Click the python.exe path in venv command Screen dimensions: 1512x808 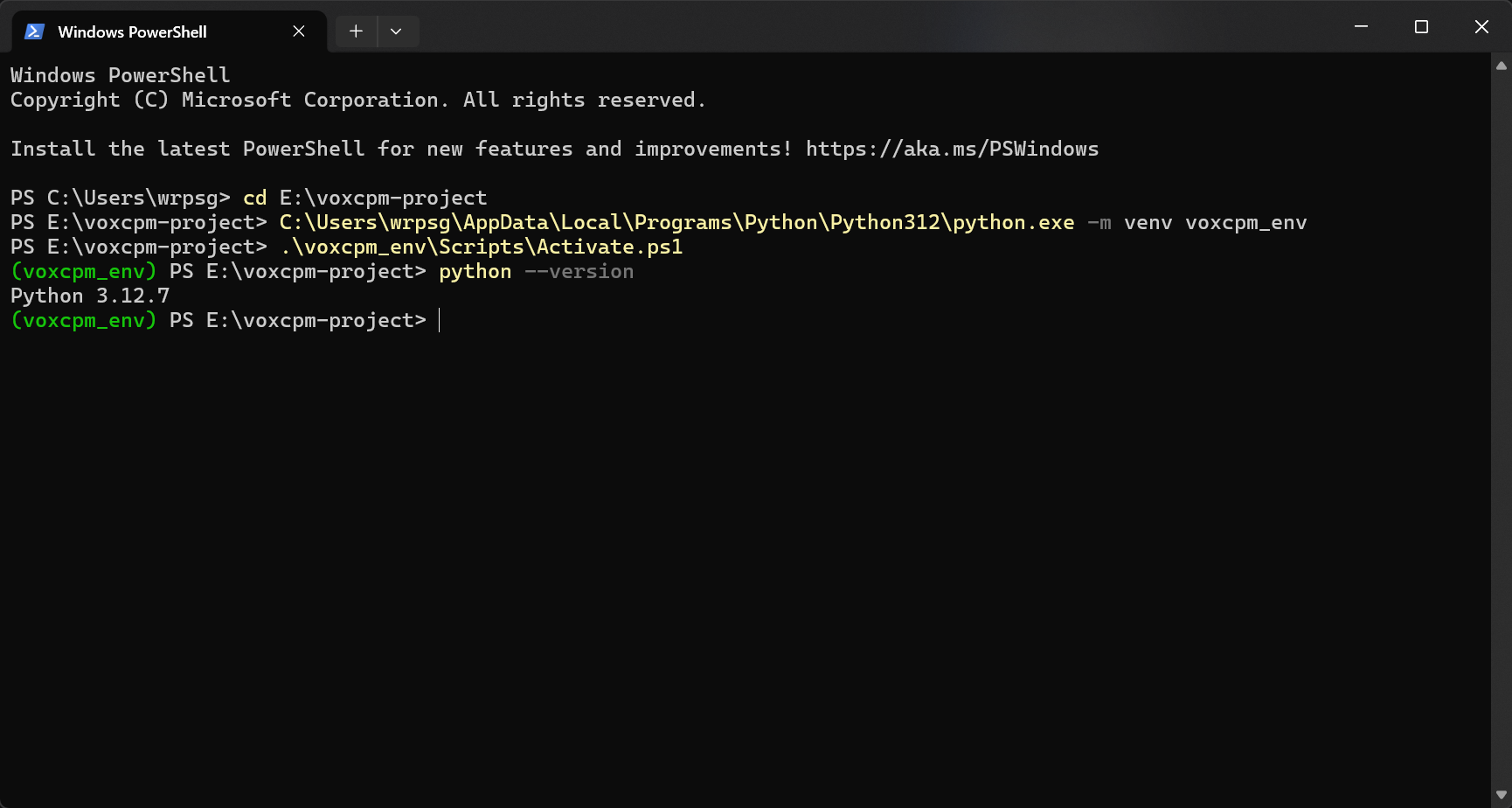pyautogui.click(x=676, y=223)
